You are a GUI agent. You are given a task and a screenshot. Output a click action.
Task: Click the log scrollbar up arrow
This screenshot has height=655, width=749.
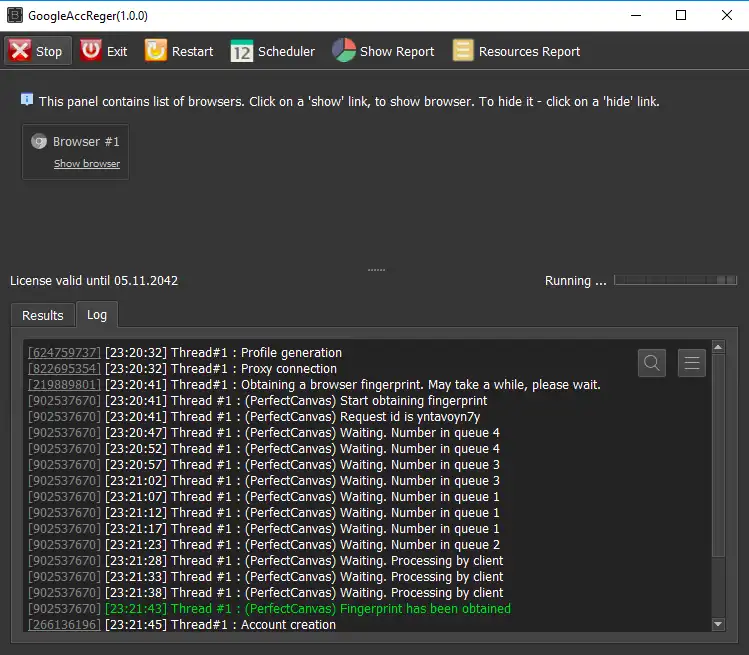coord(718,347)
